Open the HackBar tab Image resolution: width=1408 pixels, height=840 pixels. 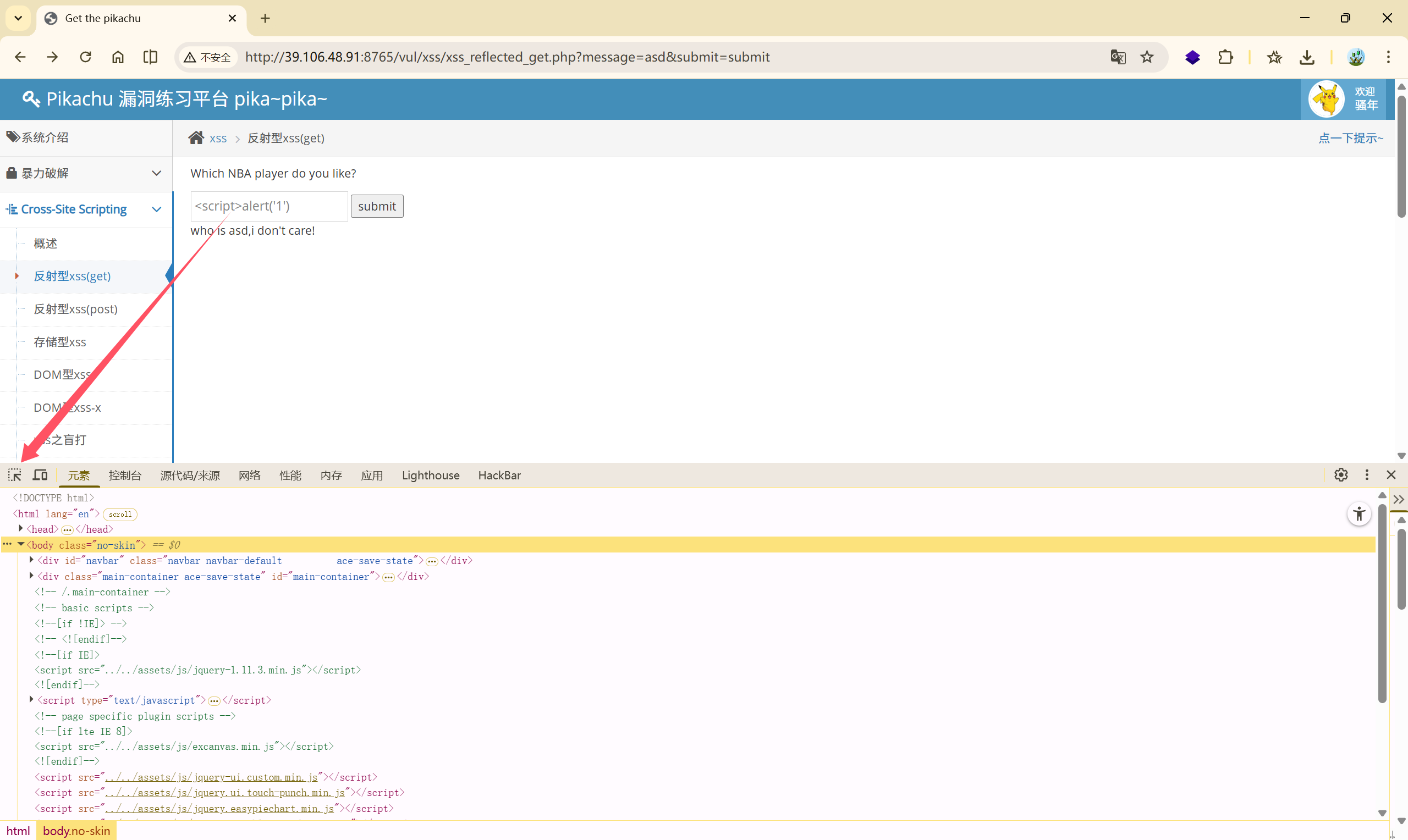point(499,476)
